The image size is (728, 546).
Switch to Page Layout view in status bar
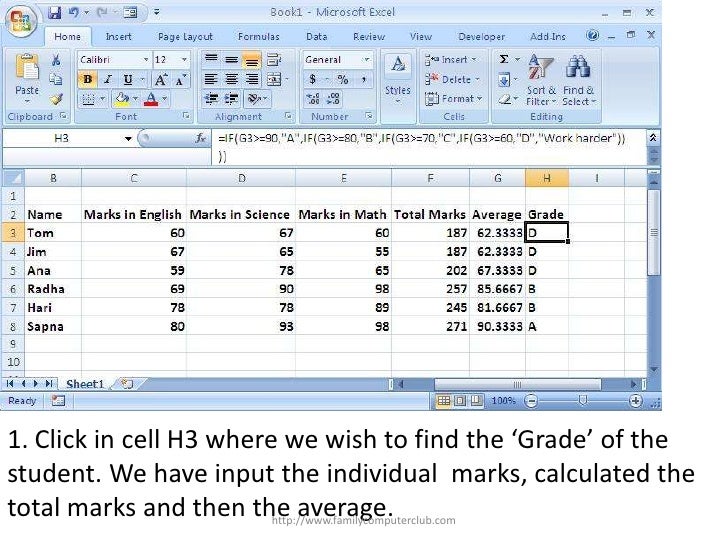pyautogui.click(x=460, y=401)
